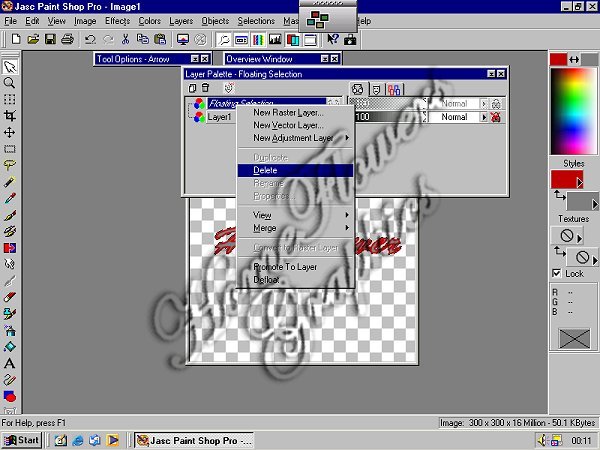Click the context help arrow-question icon
Screen dimensions: 600x450
pos(333,39)
